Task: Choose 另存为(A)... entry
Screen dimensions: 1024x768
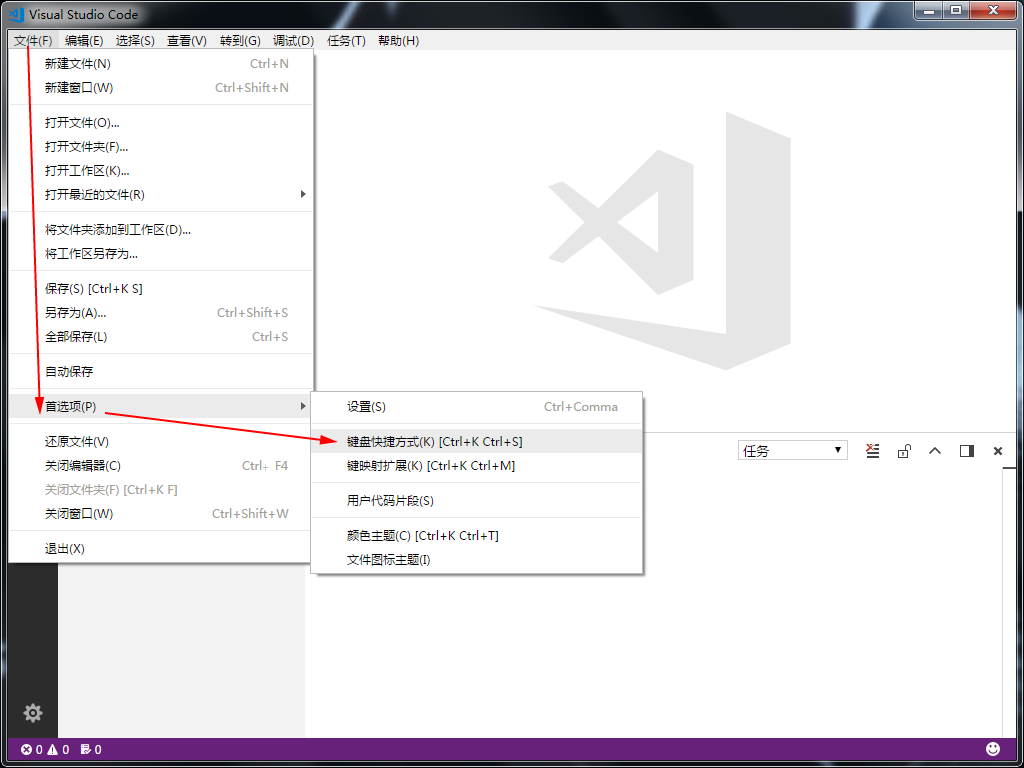Action: click(161, 313)
